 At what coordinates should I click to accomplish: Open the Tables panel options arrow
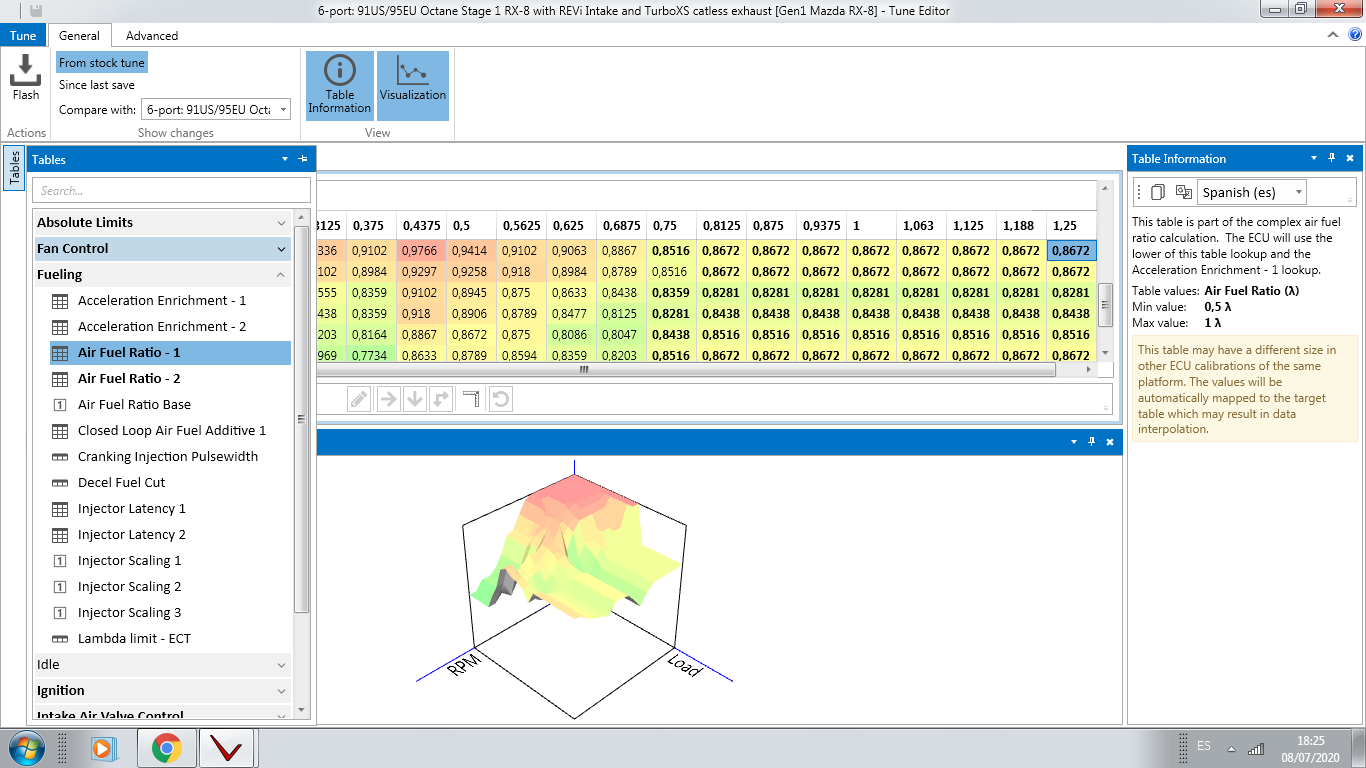click(286, 159)
